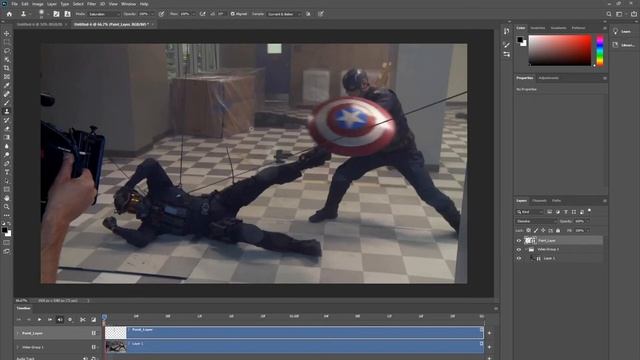
Task: Add media to Paint_Layer track plus
Action: click(x=489, y=333)
